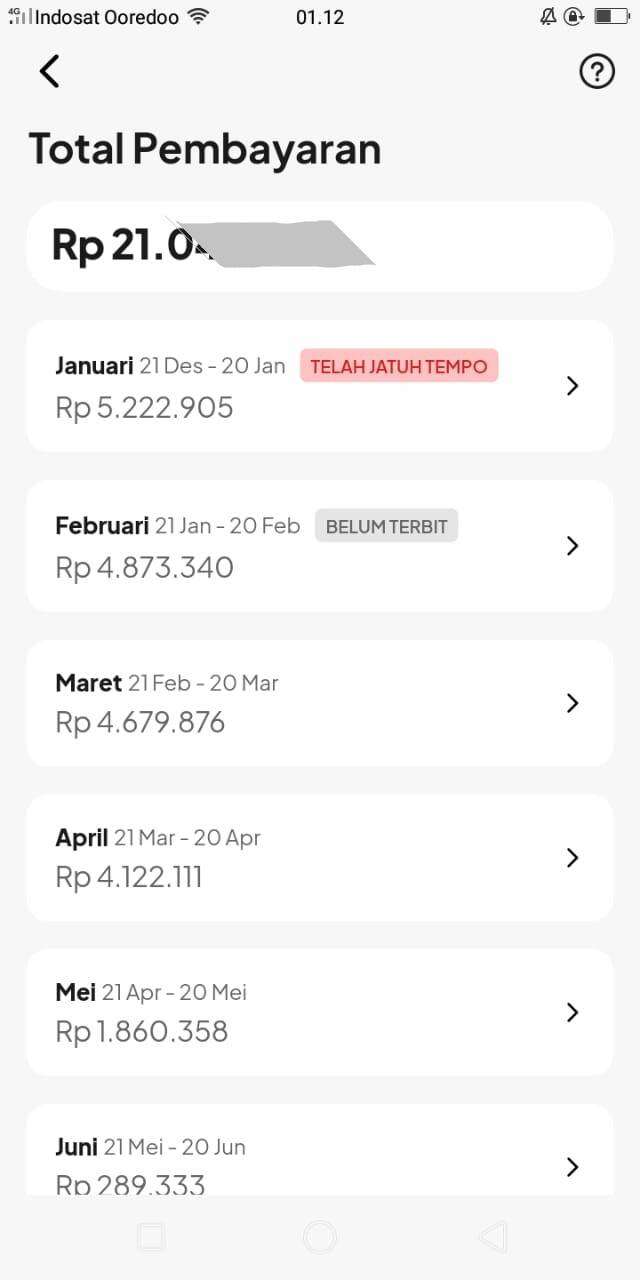
Task: Tap the back arrow icon
Action: coord(49,71)
